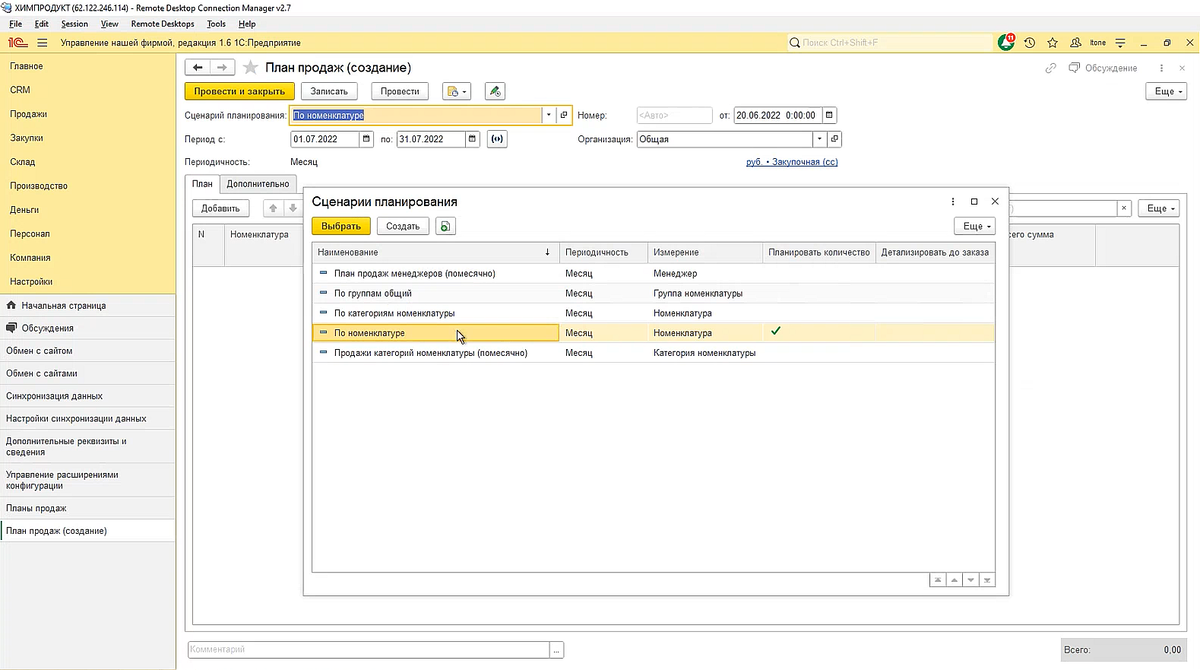
Task: Open calendar picker for document date
Action: coord(829,115)
